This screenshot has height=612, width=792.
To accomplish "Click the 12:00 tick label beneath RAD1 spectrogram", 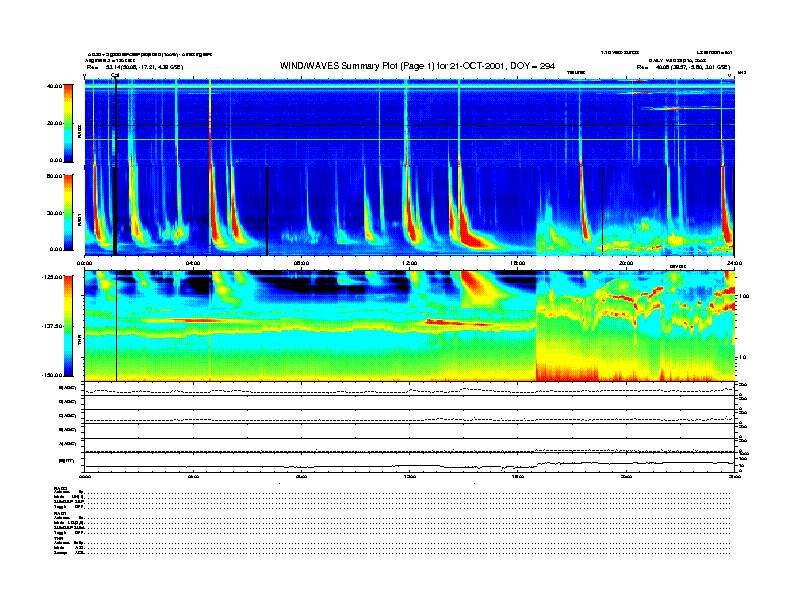I will (410, 263).
